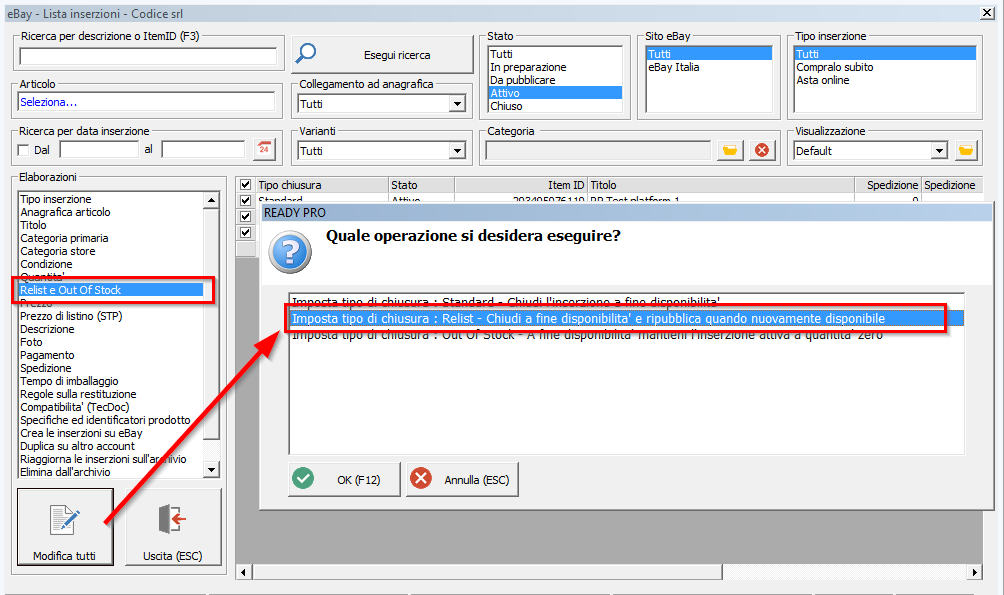The height and width of the screenshot is (595, 1004).
Task: Select Crea le inserzioni su eBay item
Action: (x=81, y=433)
